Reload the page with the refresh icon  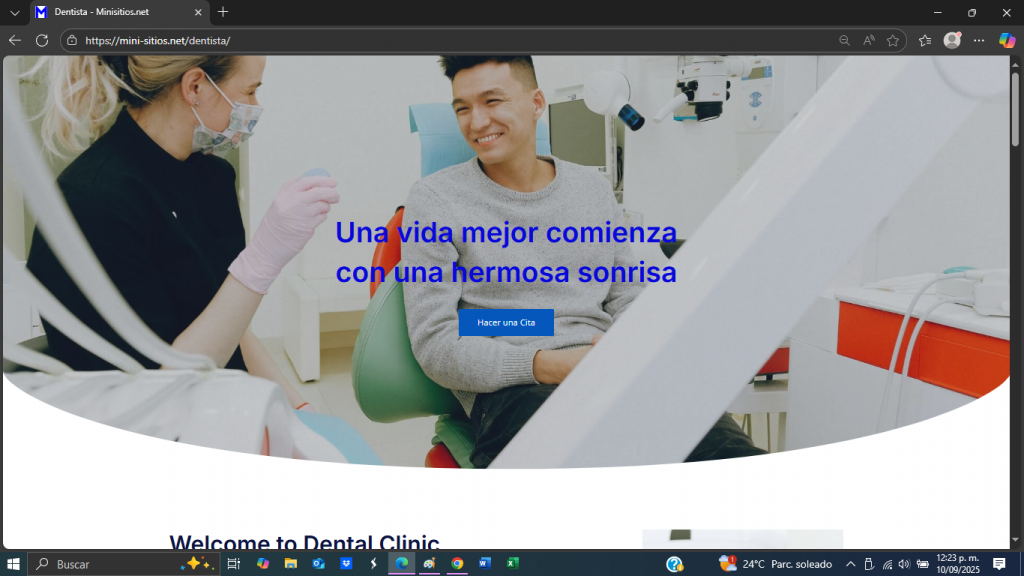pyautogui.click(x=42, y=40)
